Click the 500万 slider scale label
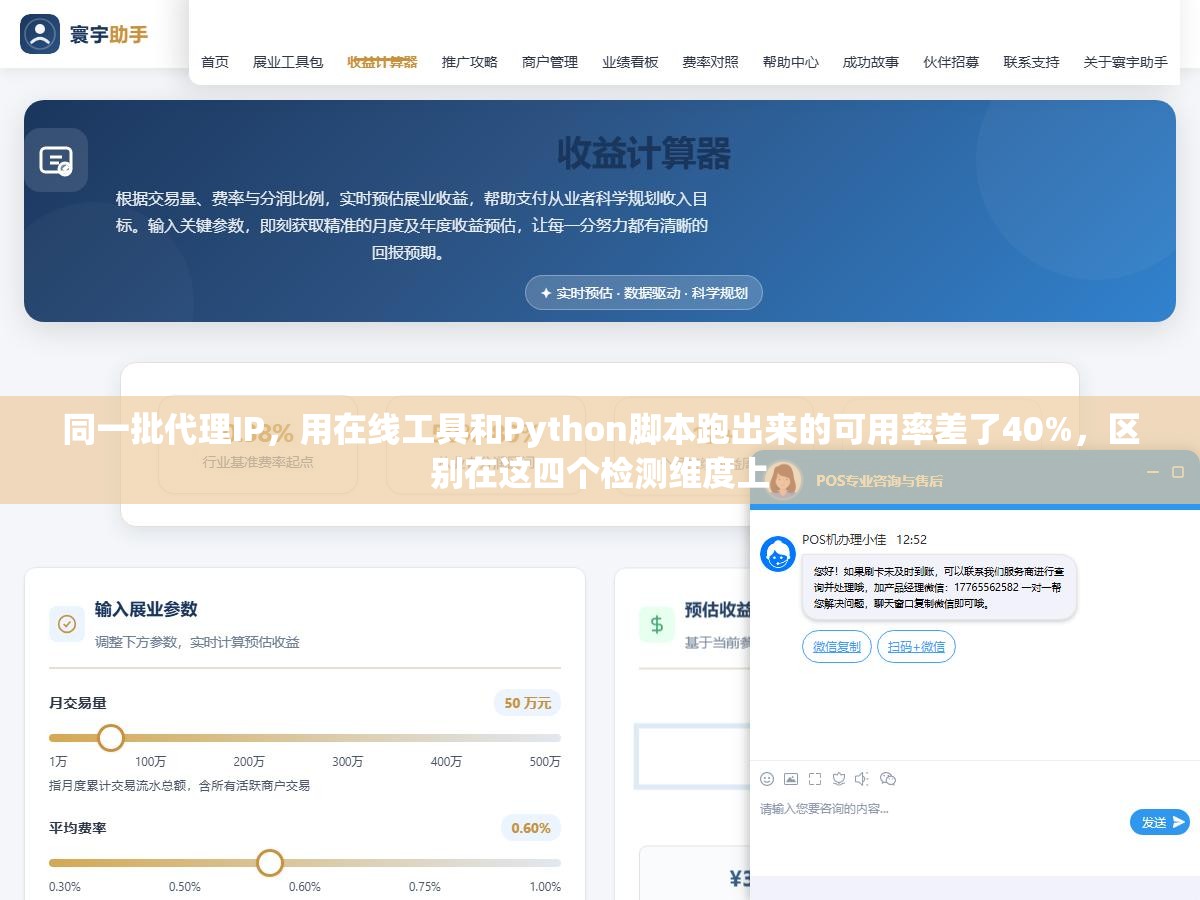Image resolution: width=1200 pixels, height=900 pixels. point(545,762)
